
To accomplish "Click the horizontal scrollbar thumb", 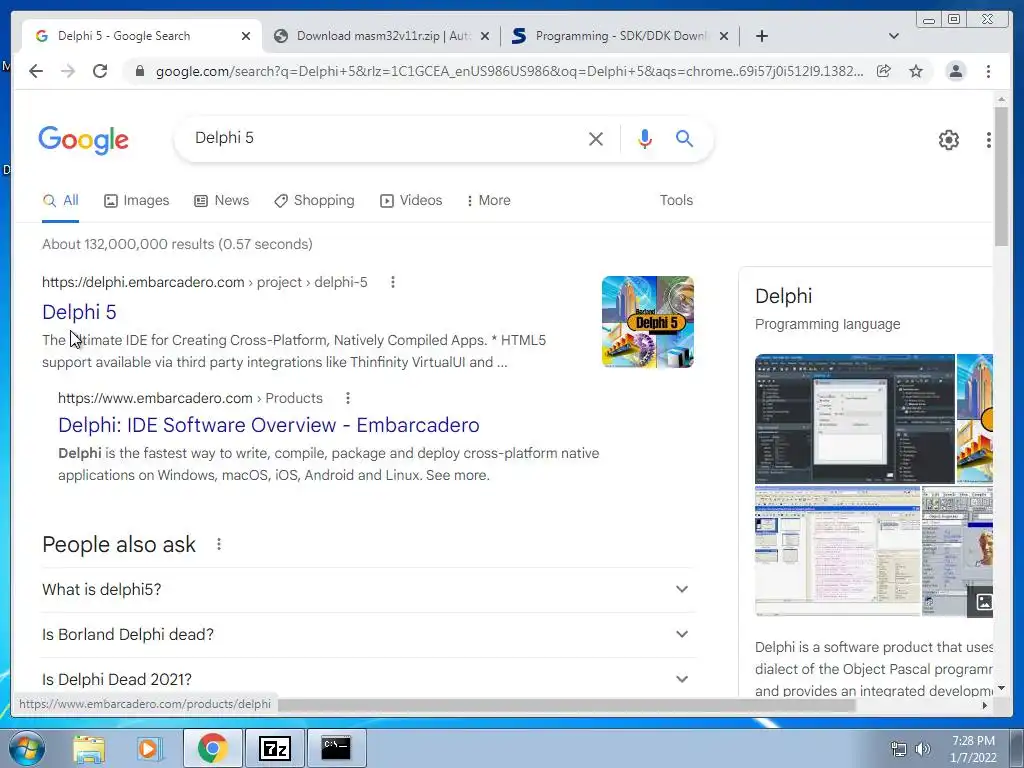I will tap(566, 705).
